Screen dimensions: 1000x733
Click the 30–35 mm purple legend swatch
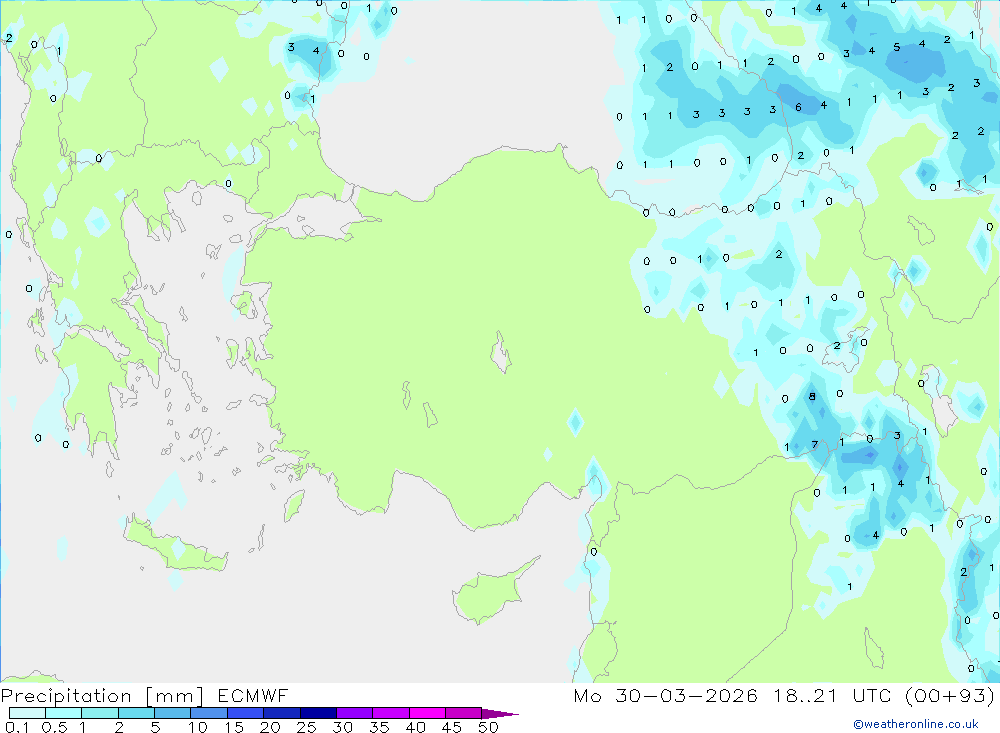coord(355,713)
